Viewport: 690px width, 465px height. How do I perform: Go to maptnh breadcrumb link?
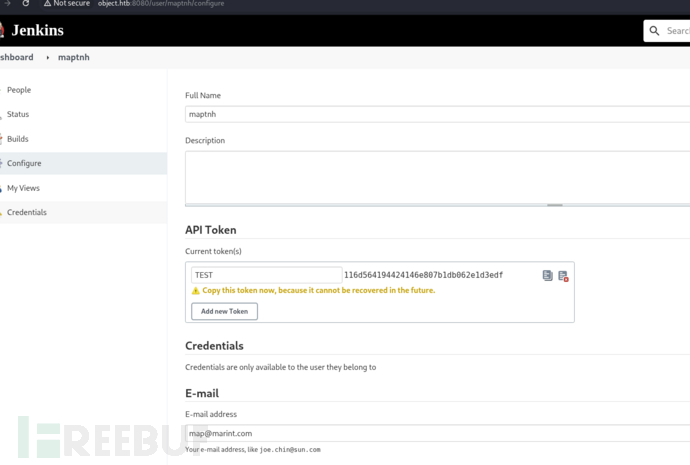pos(73,57)
